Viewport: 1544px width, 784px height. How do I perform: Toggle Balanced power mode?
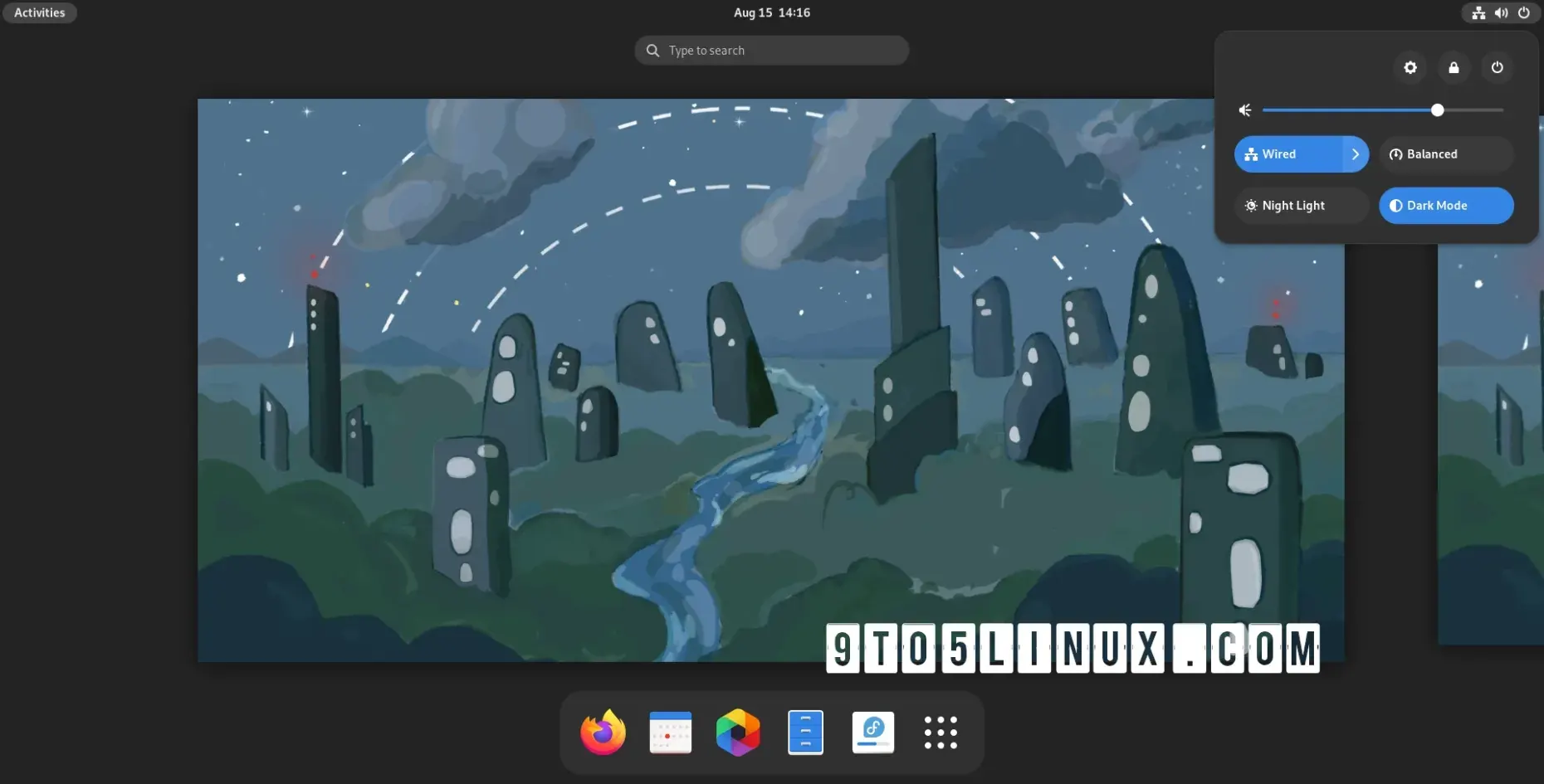1446,154
